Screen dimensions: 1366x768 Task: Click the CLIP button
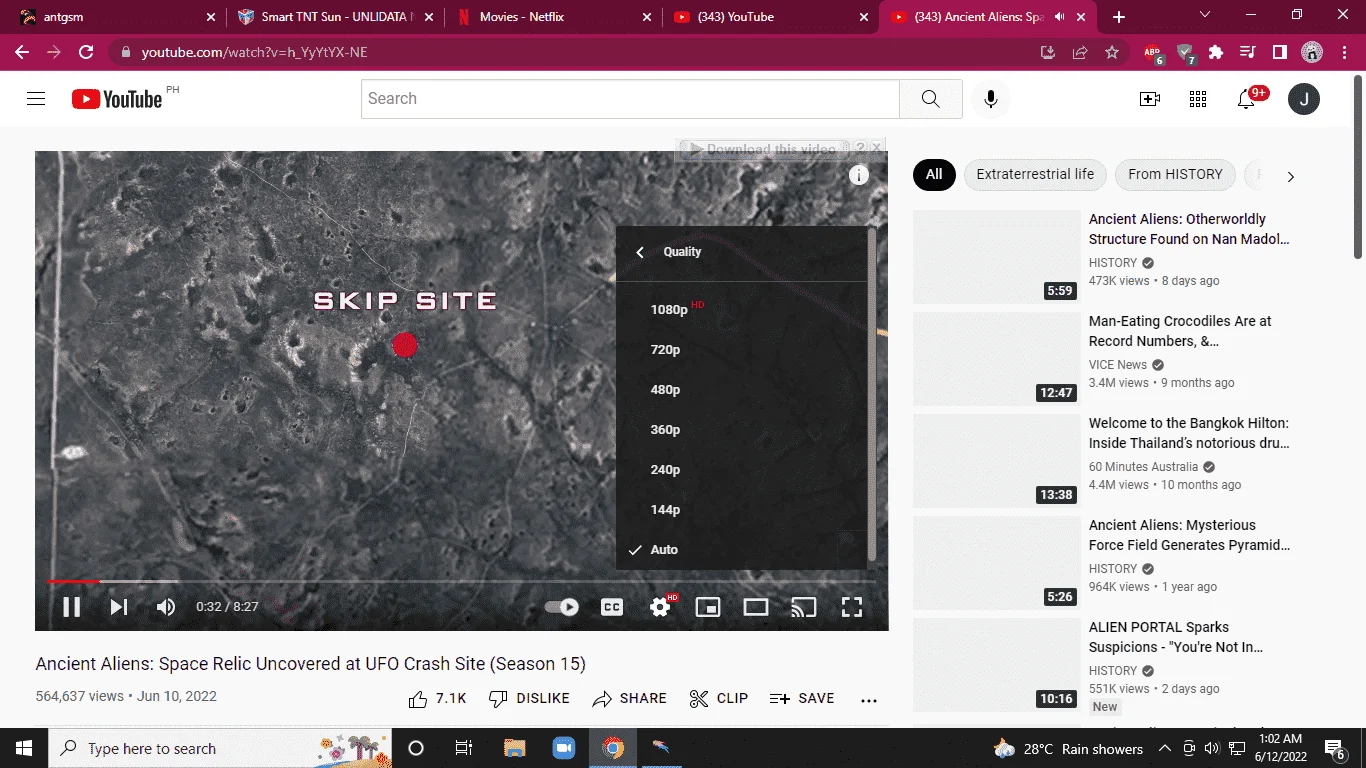719,699
